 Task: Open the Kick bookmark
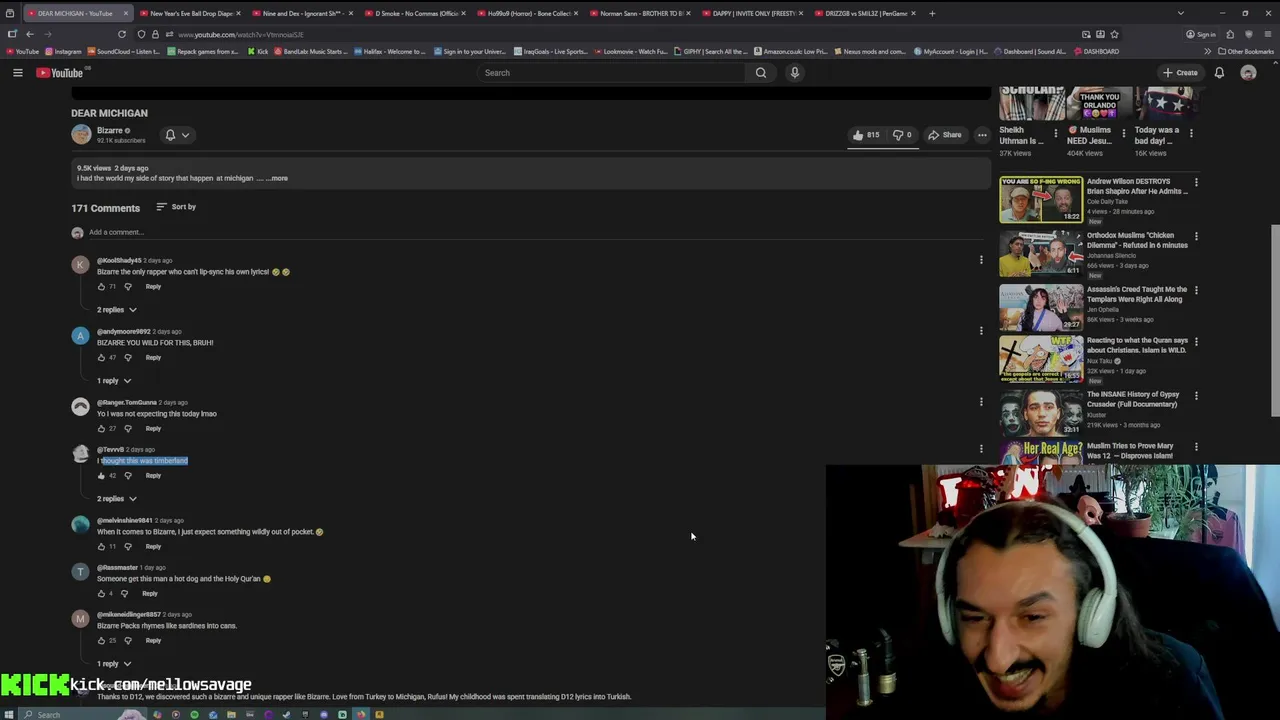[258, 51]
